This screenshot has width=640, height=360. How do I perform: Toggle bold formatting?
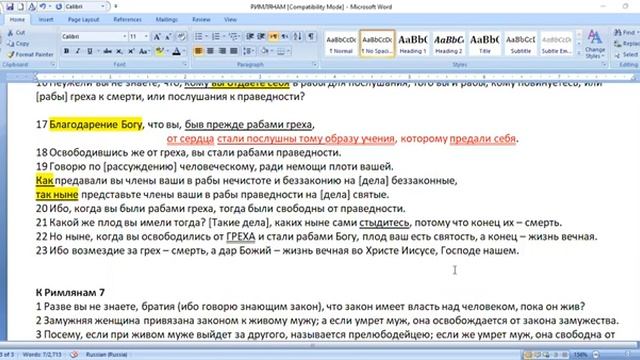(66, 51)
